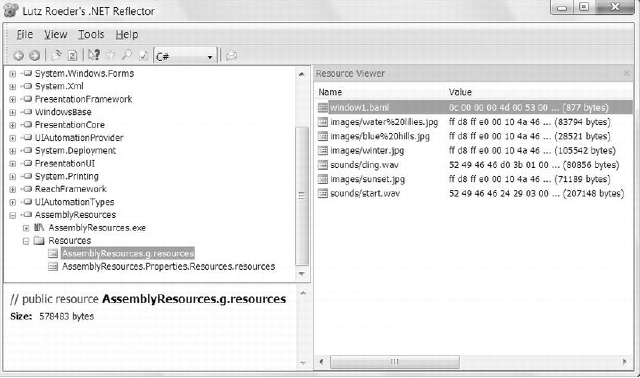Expand the System.Printing node
This screenshot has height=378, width=640.
click(x=13, y=177)
